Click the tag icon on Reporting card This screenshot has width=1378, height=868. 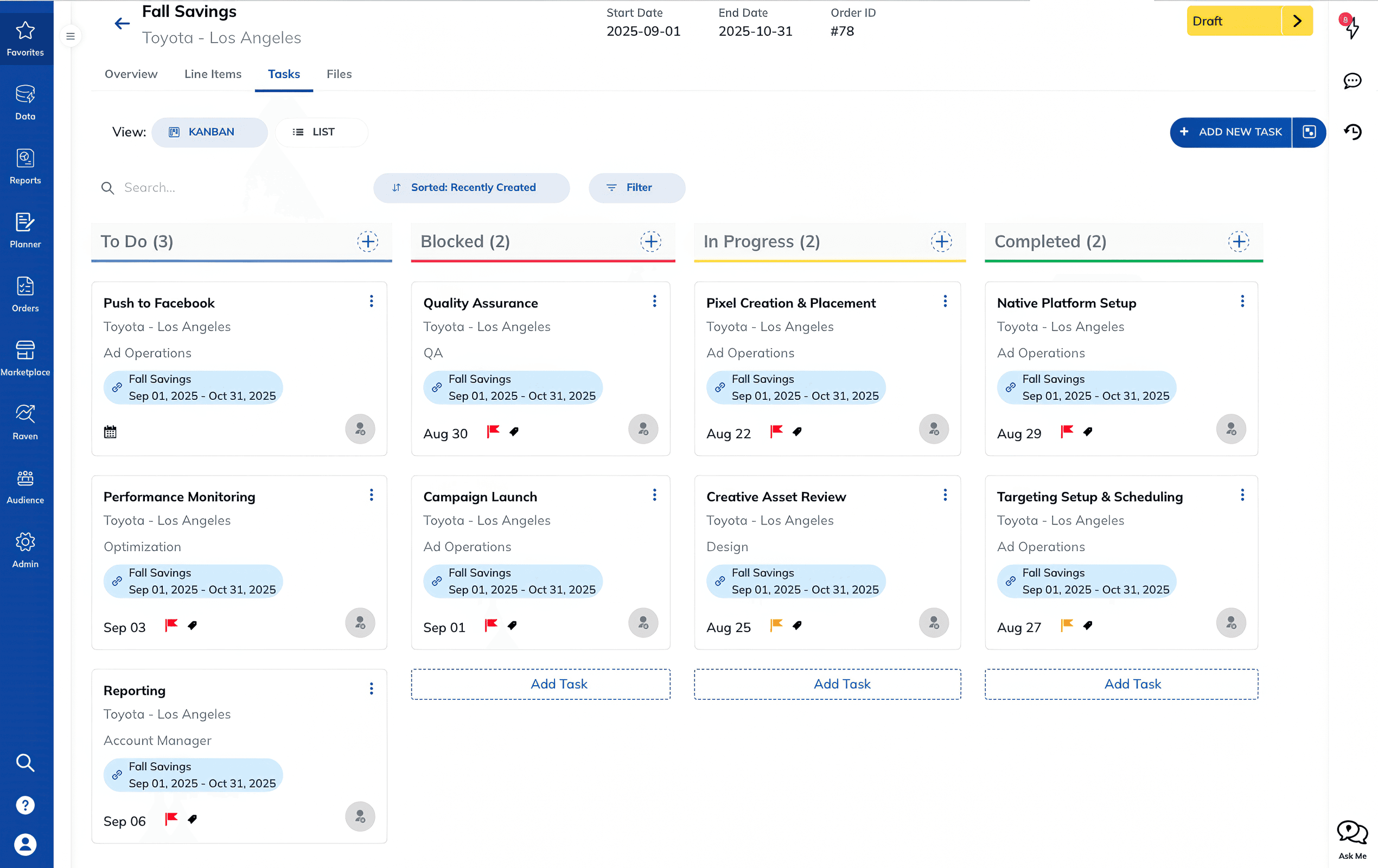tap(192, 819)
